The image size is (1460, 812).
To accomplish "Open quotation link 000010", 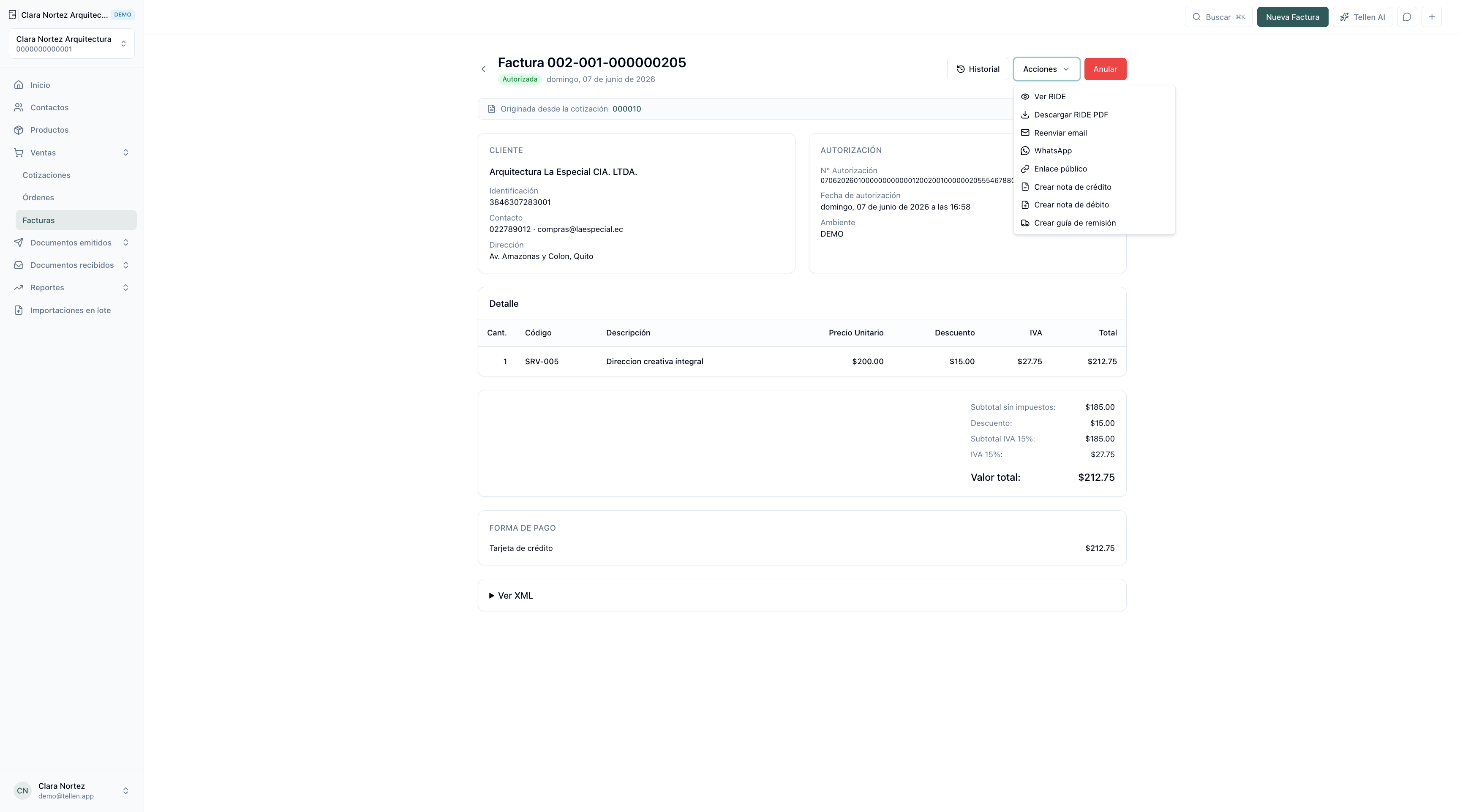I will click(x=626, y=109).
